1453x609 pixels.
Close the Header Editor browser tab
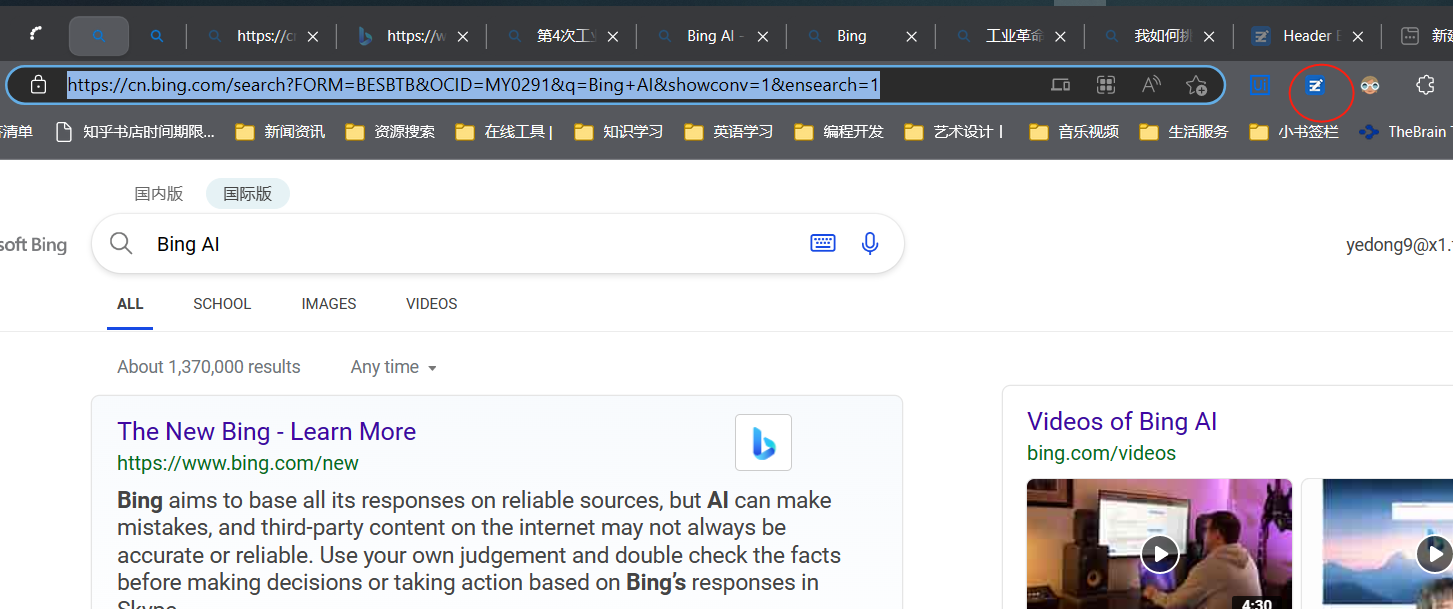(1357, 36)
